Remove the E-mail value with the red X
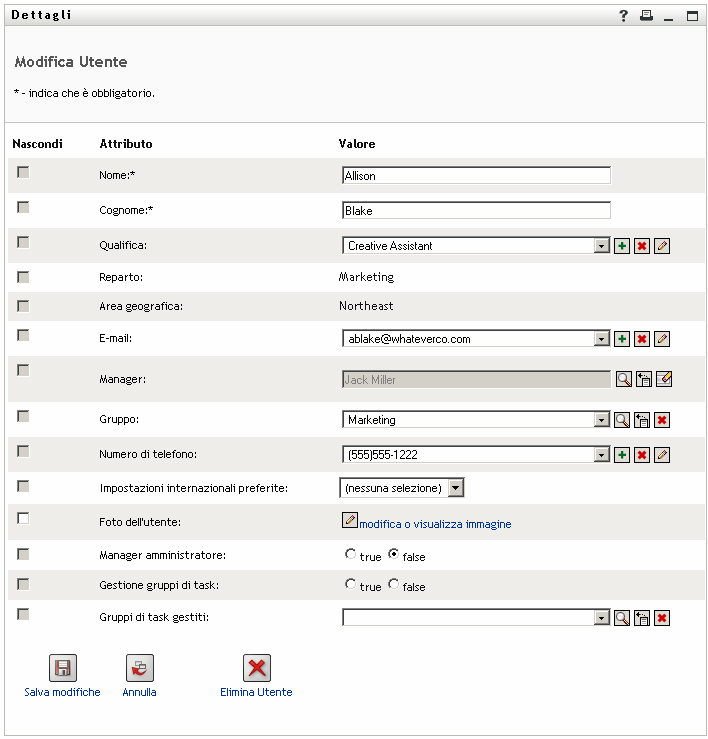 [x=642, y=339]
